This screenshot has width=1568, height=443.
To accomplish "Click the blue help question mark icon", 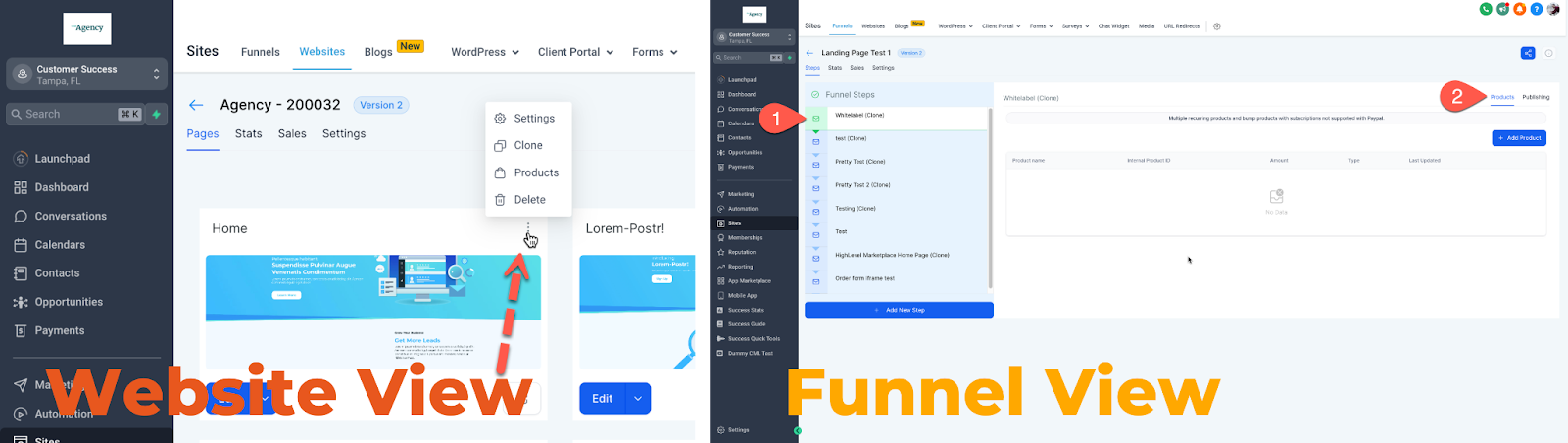I will coord(1536,9).
